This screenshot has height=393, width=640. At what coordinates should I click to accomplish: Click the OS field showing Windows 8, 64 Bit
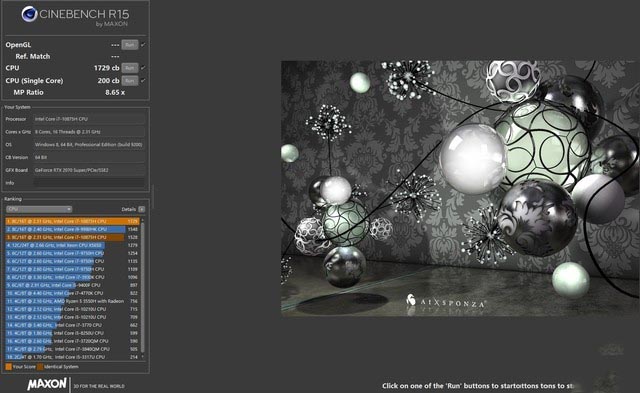[89, 144]
